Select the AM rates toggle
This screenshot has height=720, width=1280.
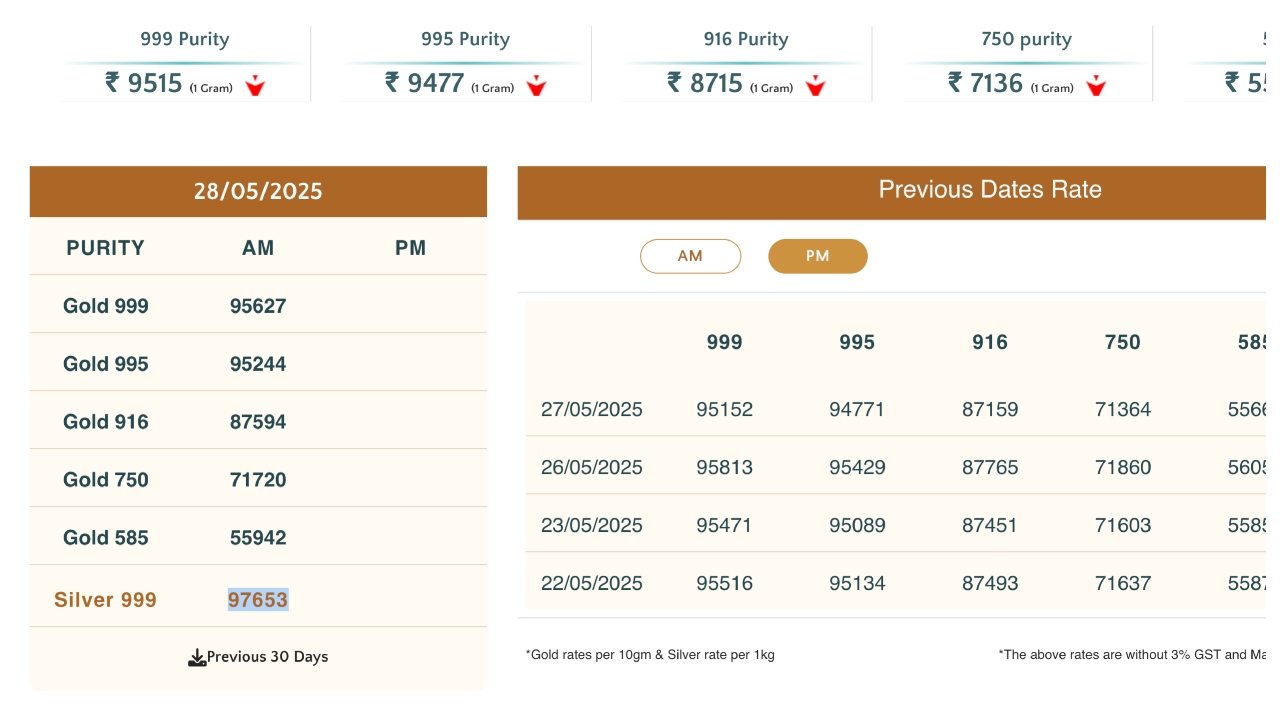coord(690,256)
